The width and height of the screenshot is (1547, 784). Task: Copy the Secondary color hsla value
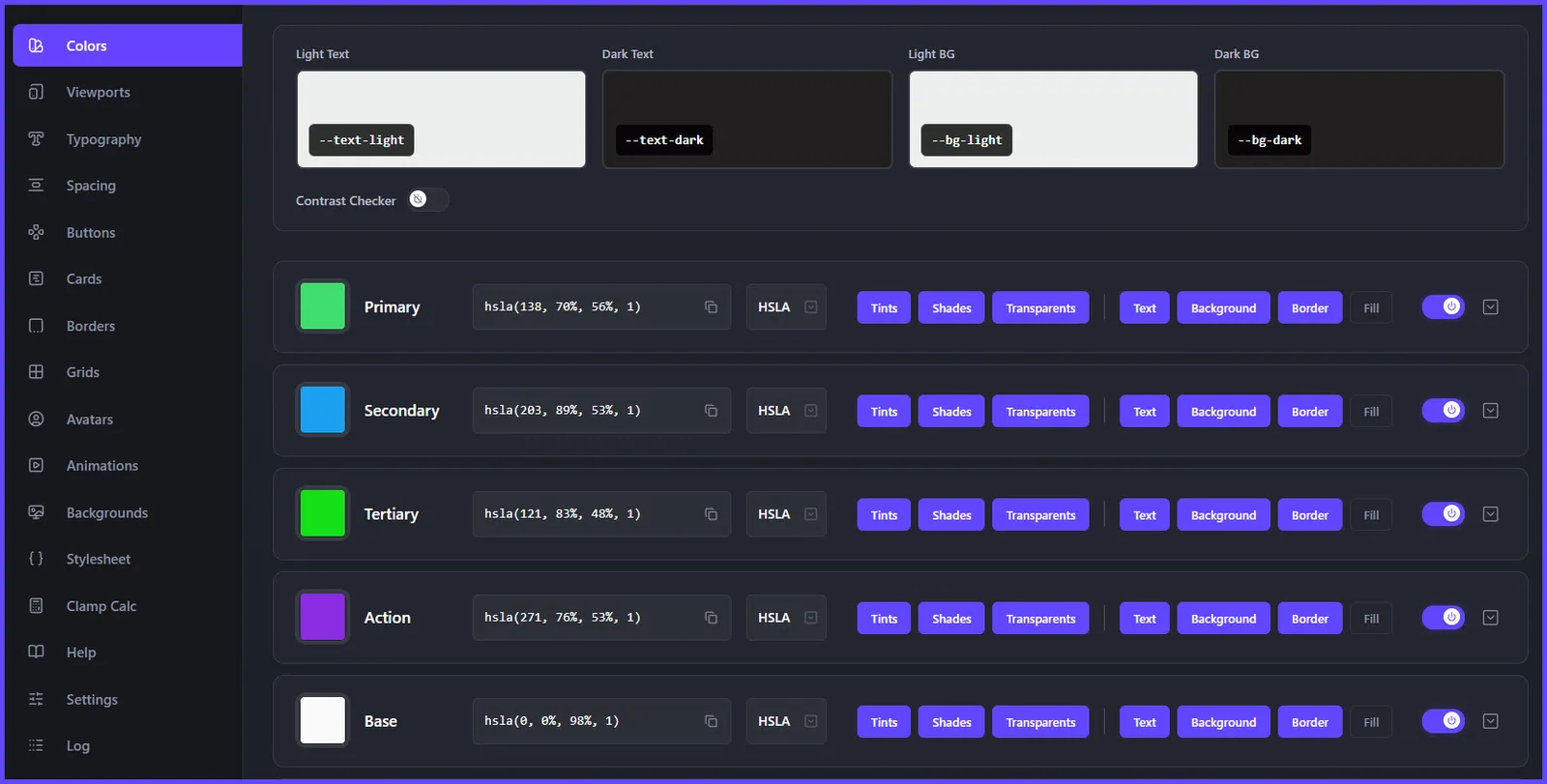point(711,411)
